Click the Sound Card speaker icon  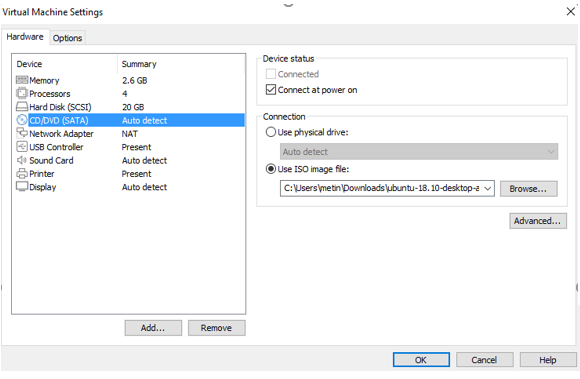22,160
